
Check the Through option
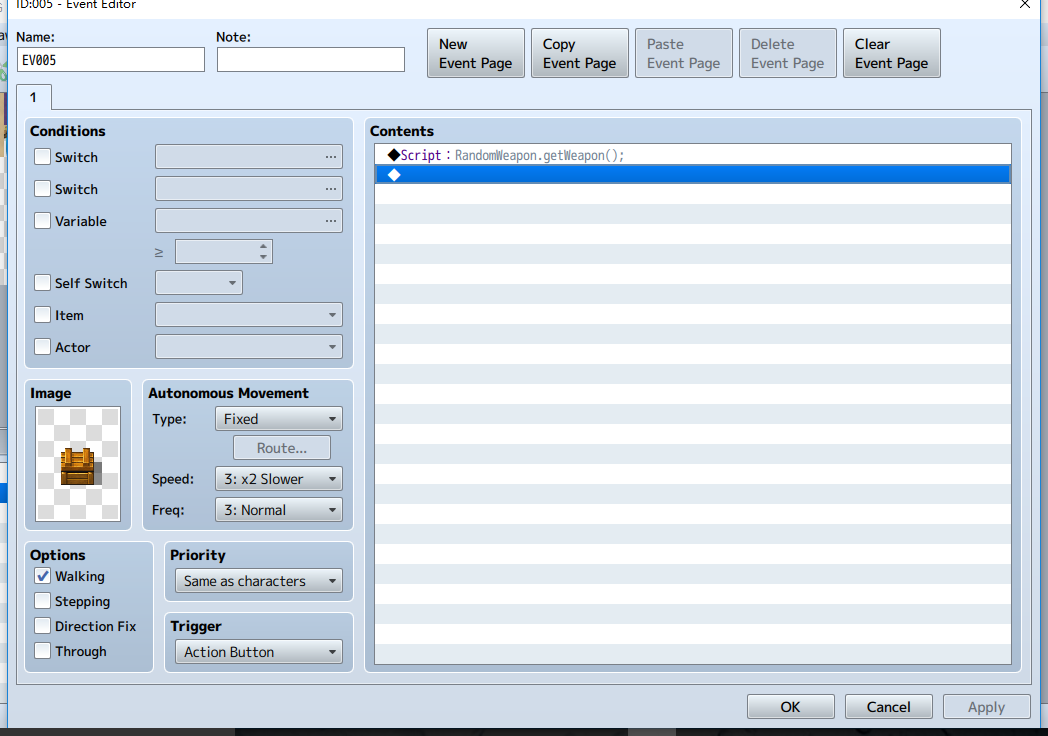(x=42, y=651)
